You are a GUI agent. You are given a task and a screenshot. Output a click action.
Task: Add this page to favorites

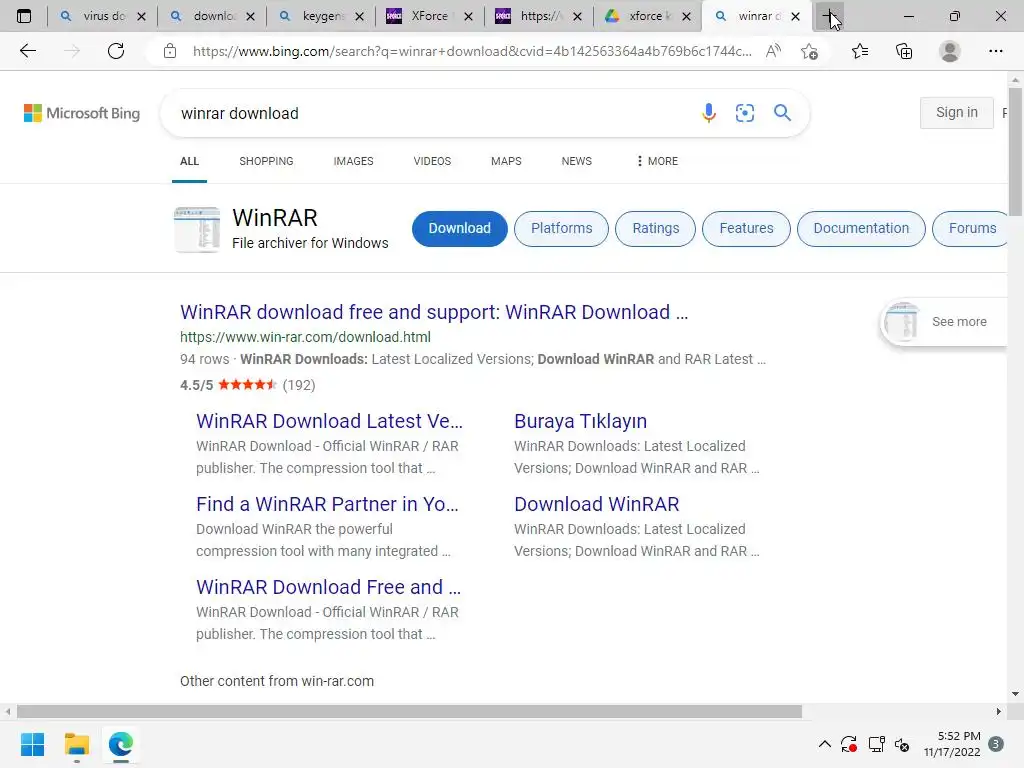[x=810, y=51]
